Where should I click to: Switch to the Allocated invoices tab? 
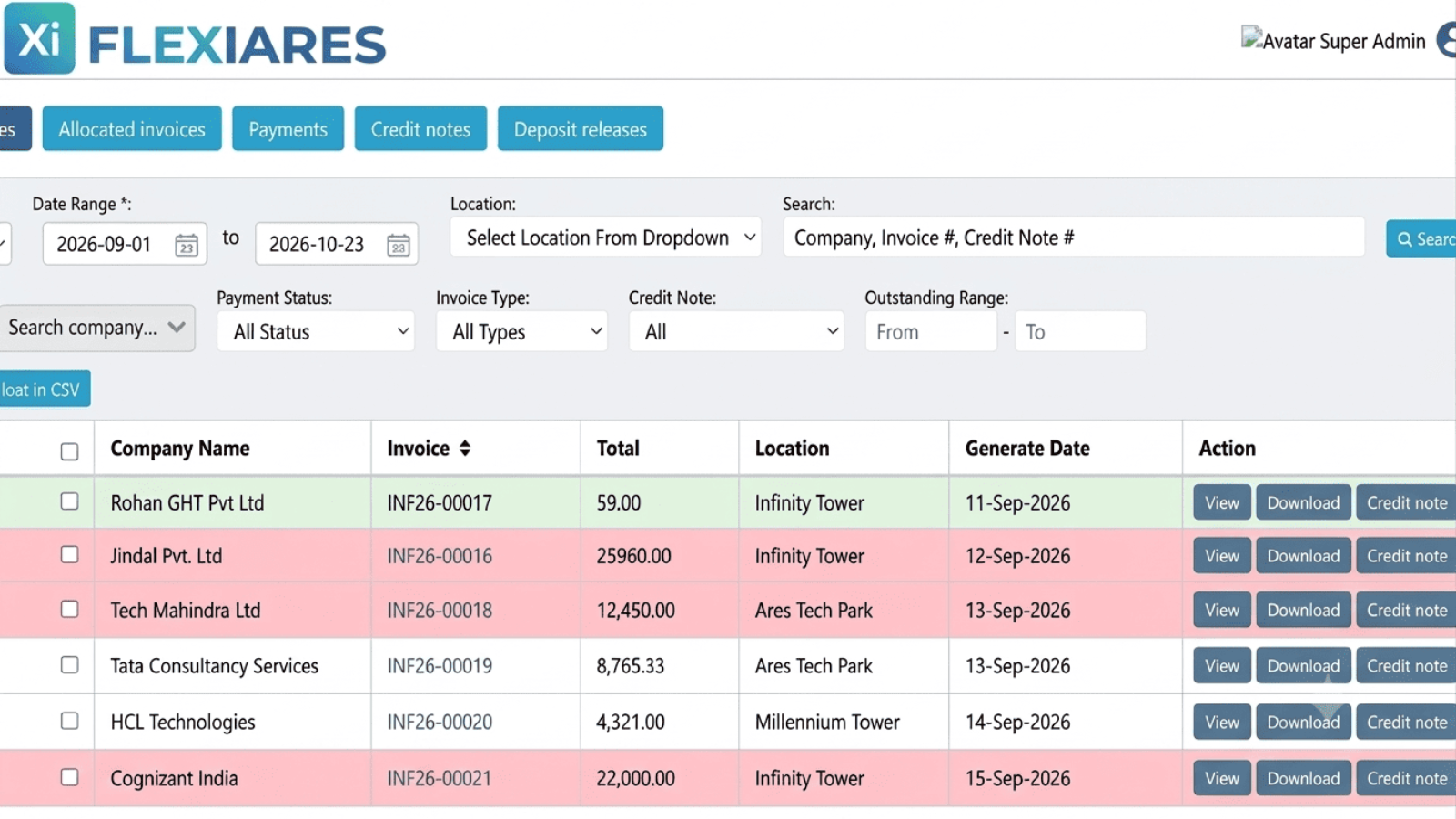(132, 128)
